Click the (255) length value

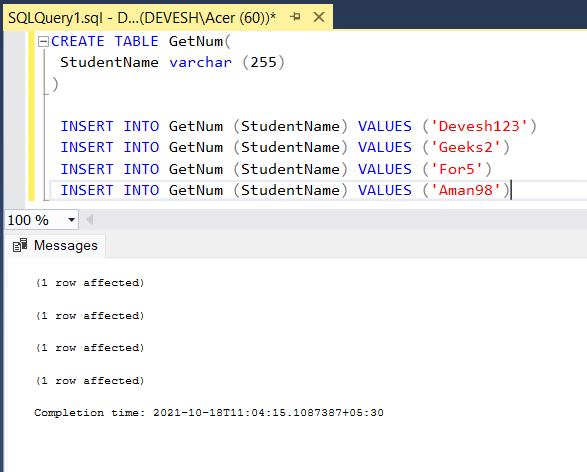[264, 63]
